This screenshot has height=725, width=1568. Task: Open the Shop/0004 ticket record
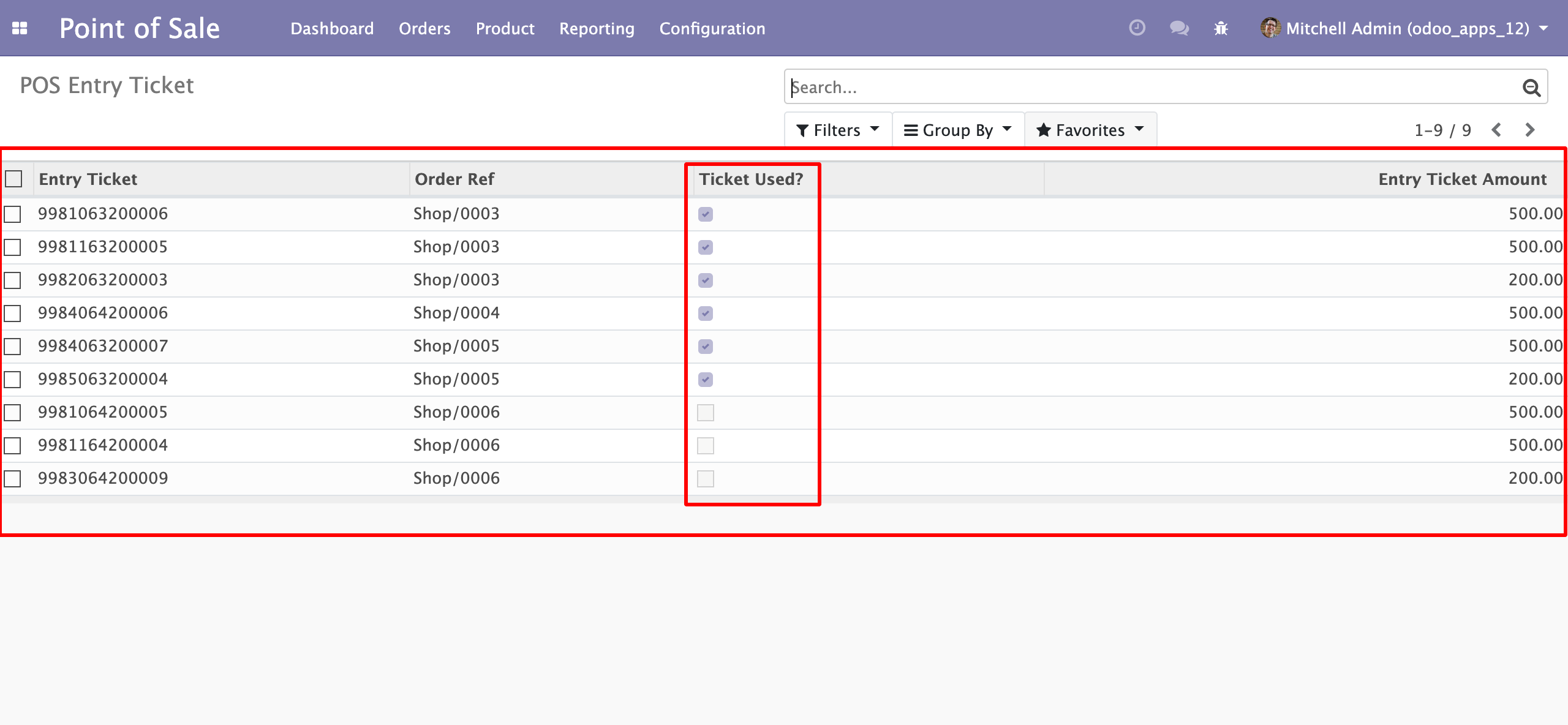(456, 313)
